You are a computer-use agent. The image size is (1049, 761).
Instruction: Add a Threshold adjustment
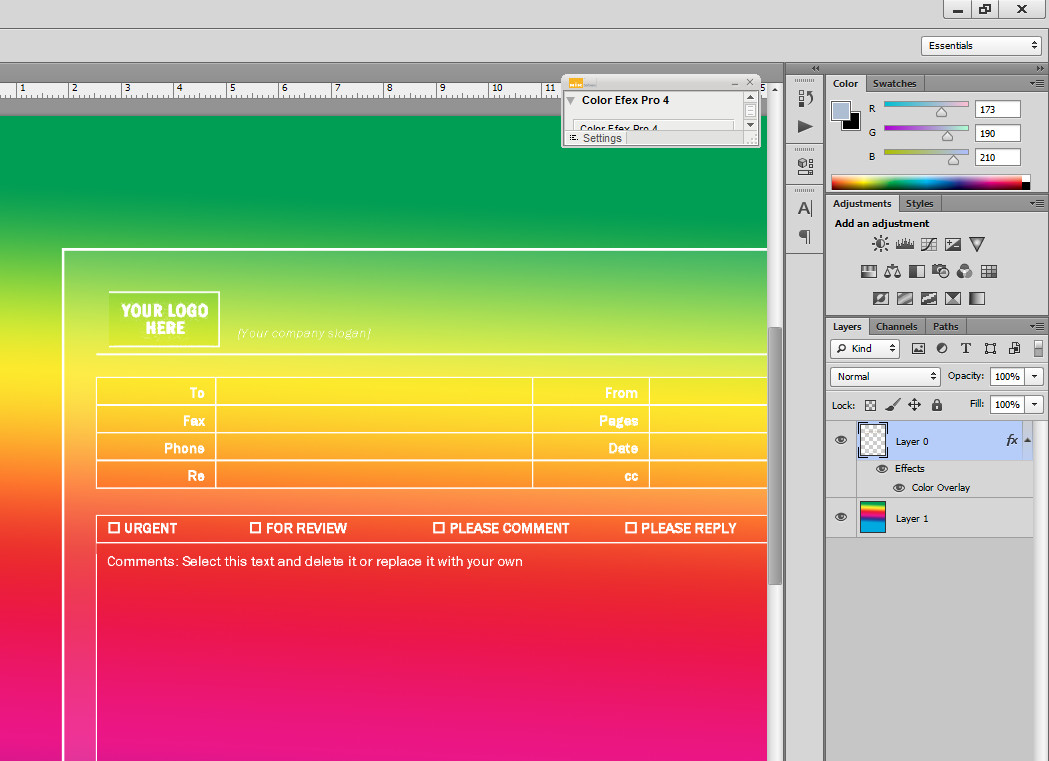(929, 298)
